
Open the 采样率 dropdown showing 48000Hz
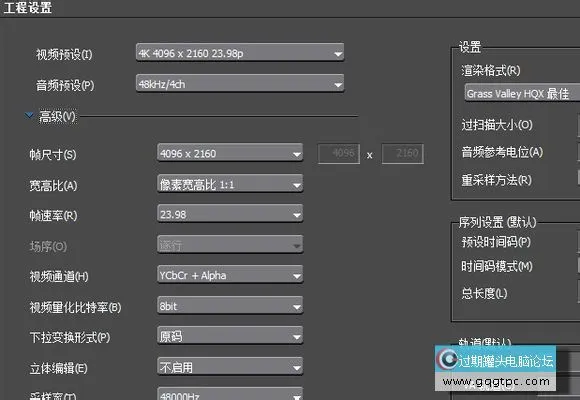(x=230, y=394)
